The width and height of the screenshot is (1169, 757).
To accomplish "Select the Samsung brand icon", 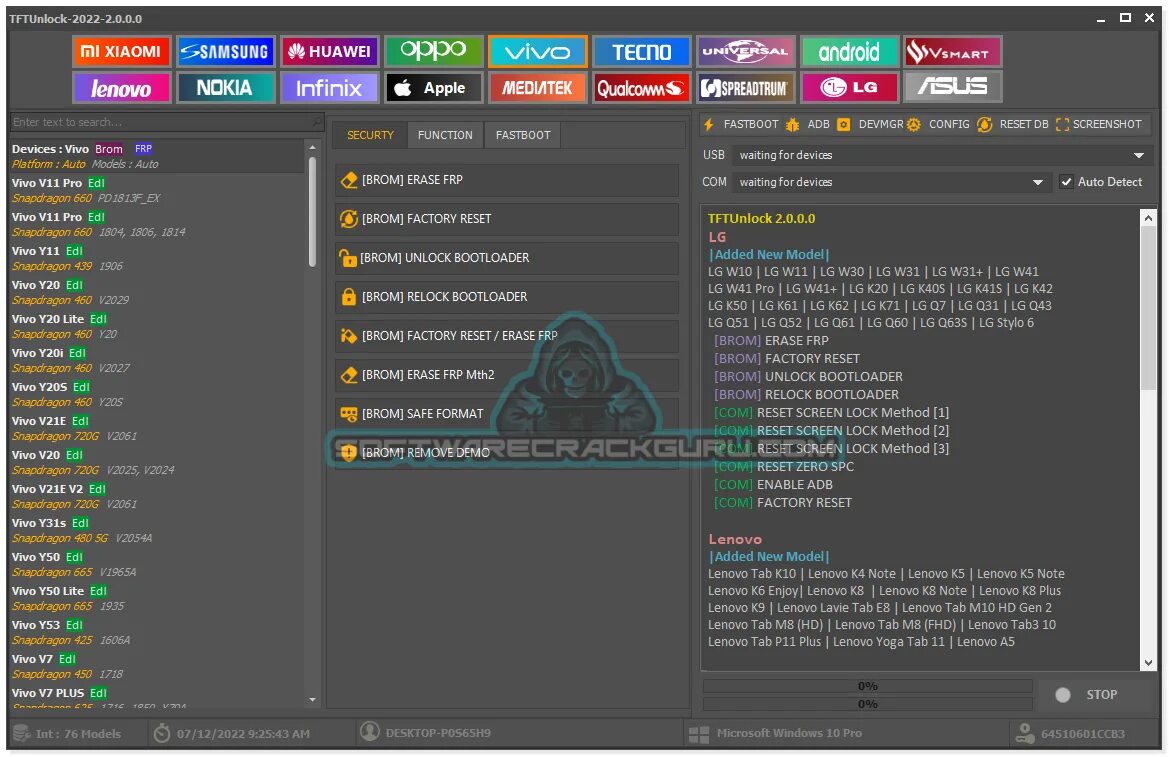I will (x=226, y=51).
